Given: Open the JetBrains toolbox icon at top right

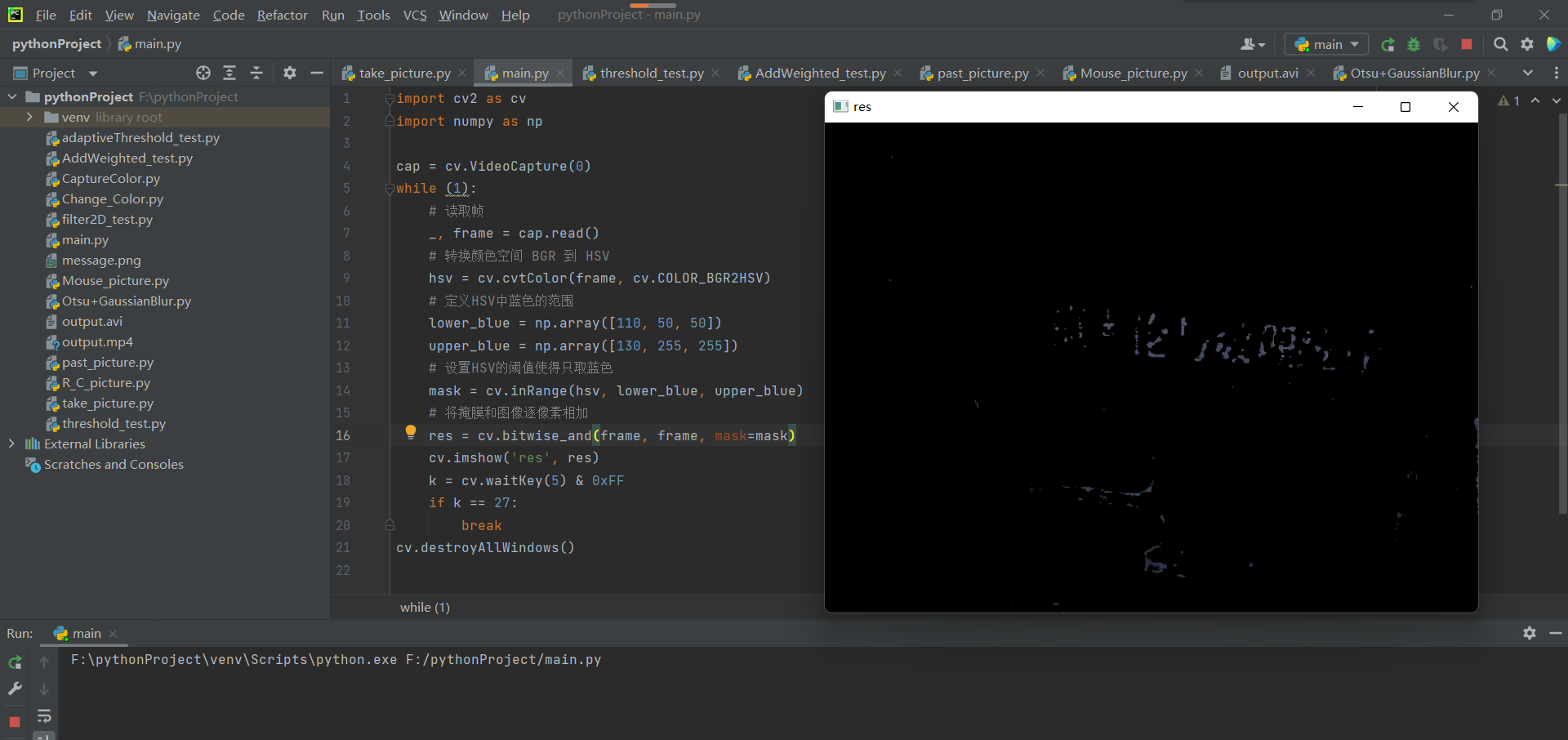Looking at the screenshot, I should (1553, 45).
